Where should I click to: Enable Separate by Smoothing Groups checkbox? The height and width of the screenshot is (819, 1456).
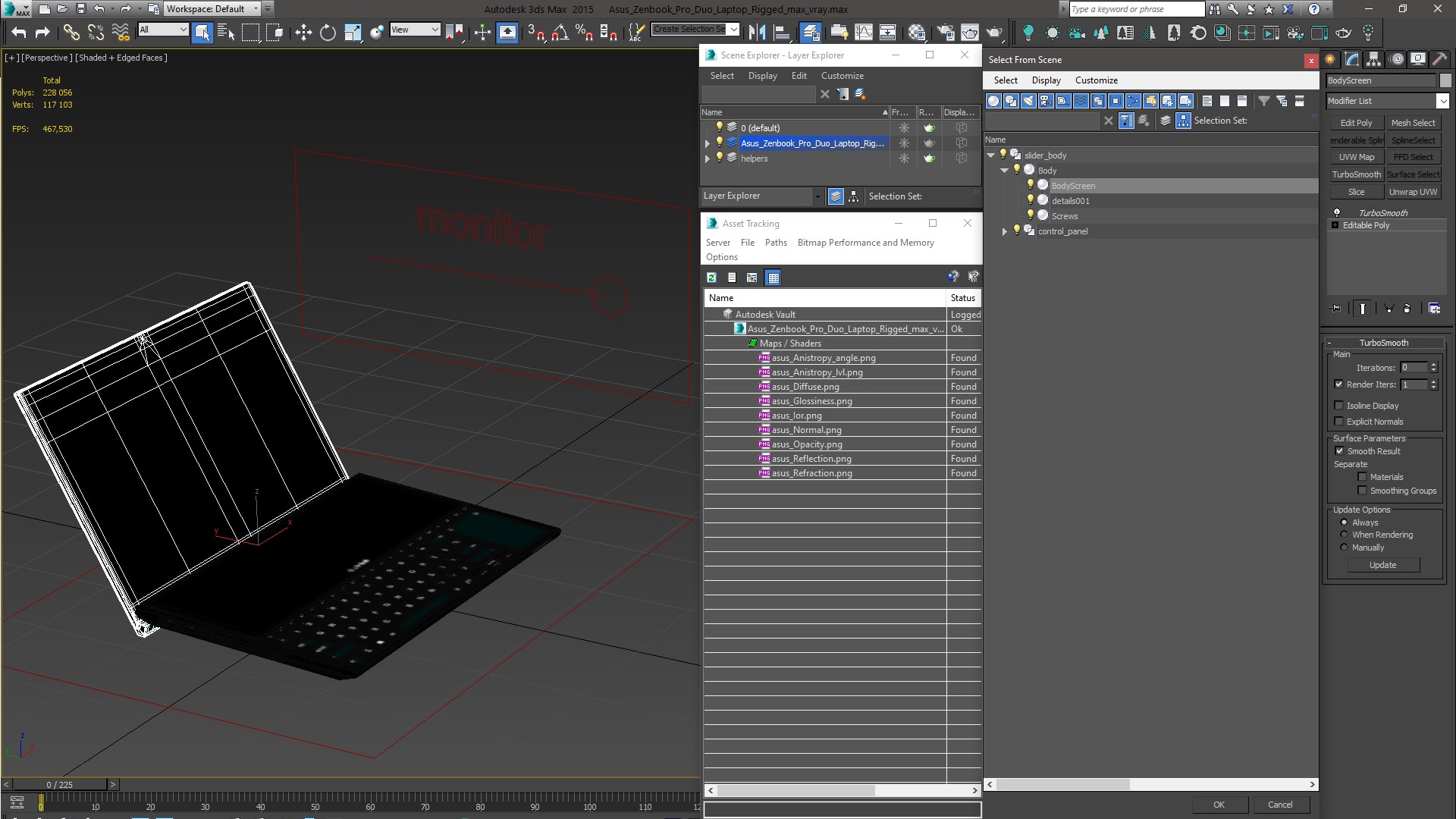pyautogui.click(x=1362, y=491)
